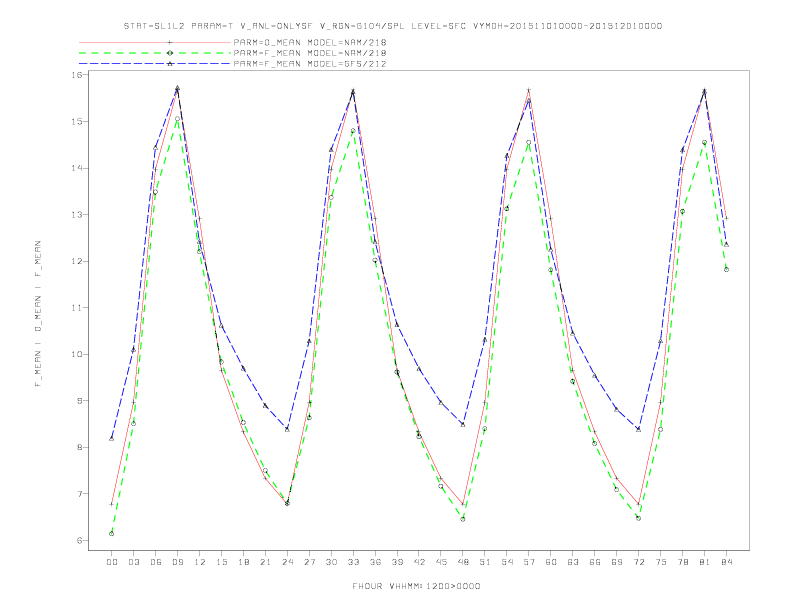The width and height of the screenshot is (792, 612).
Task: Click x-axis tick label 69
Action: [617, 562]
